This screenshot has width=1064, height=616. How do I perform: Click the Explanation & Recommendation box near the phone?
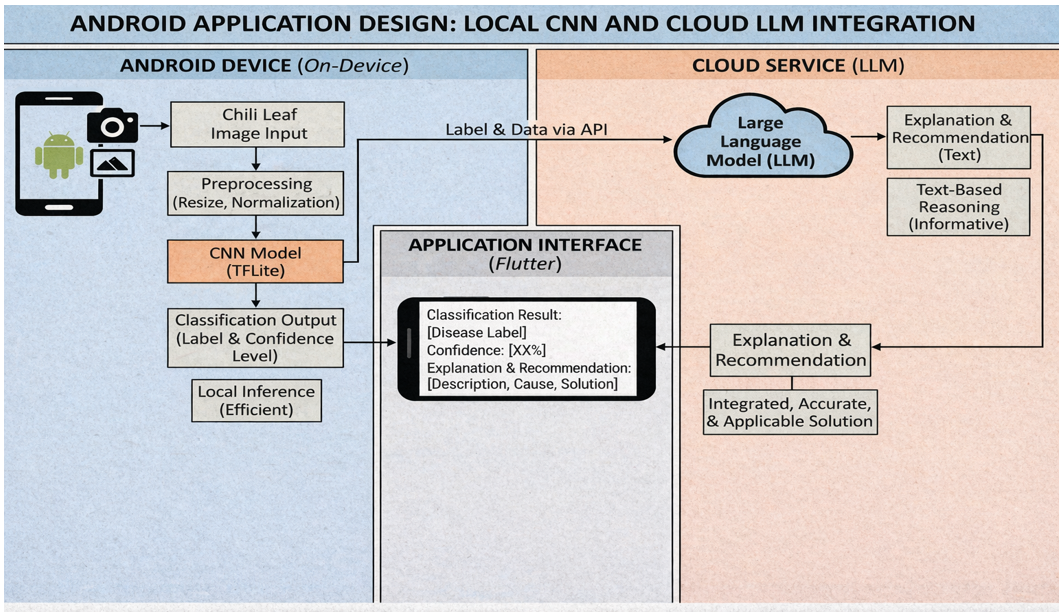791,350
